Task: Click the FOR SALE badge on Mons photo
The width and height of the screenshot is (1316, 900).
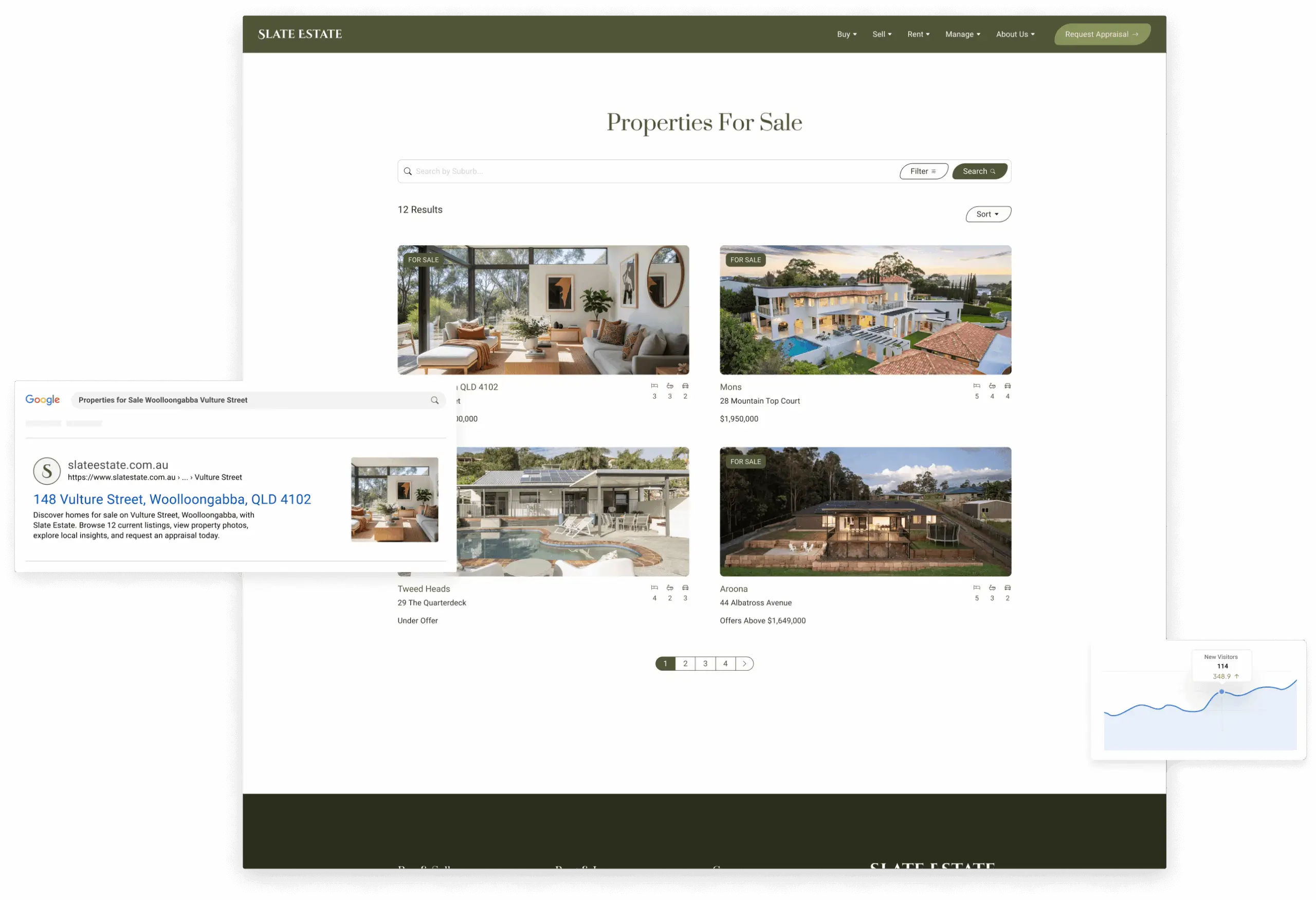Action: point(745,260)
